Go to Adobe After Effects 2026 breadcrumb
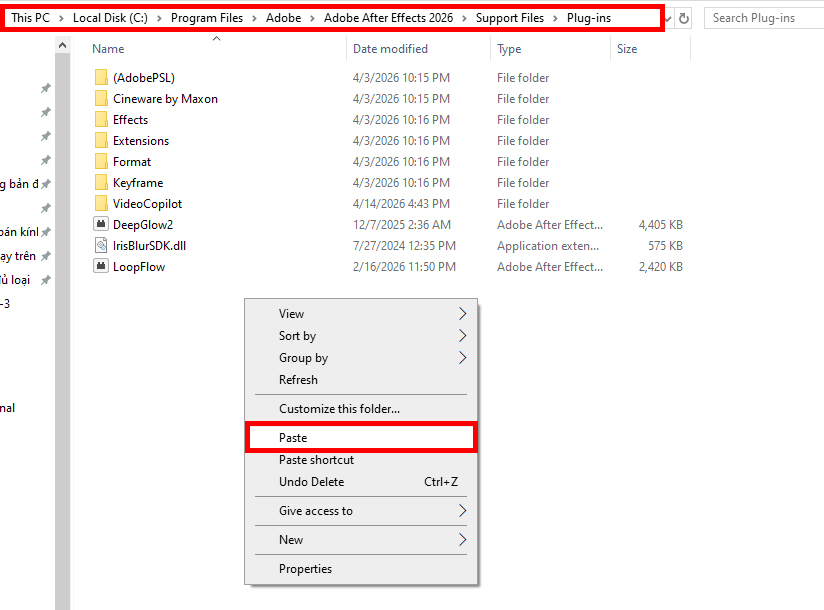The width and height of the screenshot is (824, 610). (x=388, y=18)
